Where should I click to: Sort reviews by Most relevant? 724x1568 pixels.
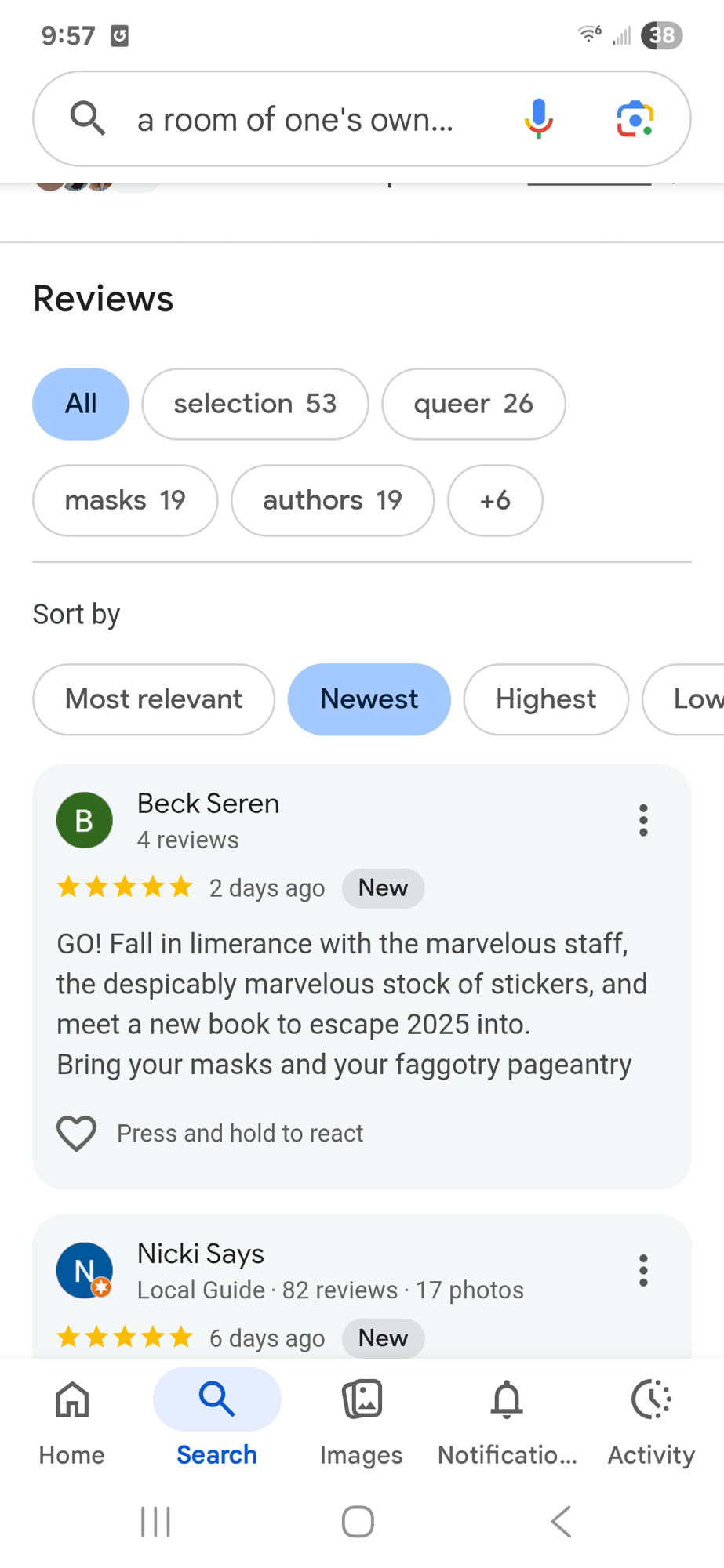click(154, 699)
